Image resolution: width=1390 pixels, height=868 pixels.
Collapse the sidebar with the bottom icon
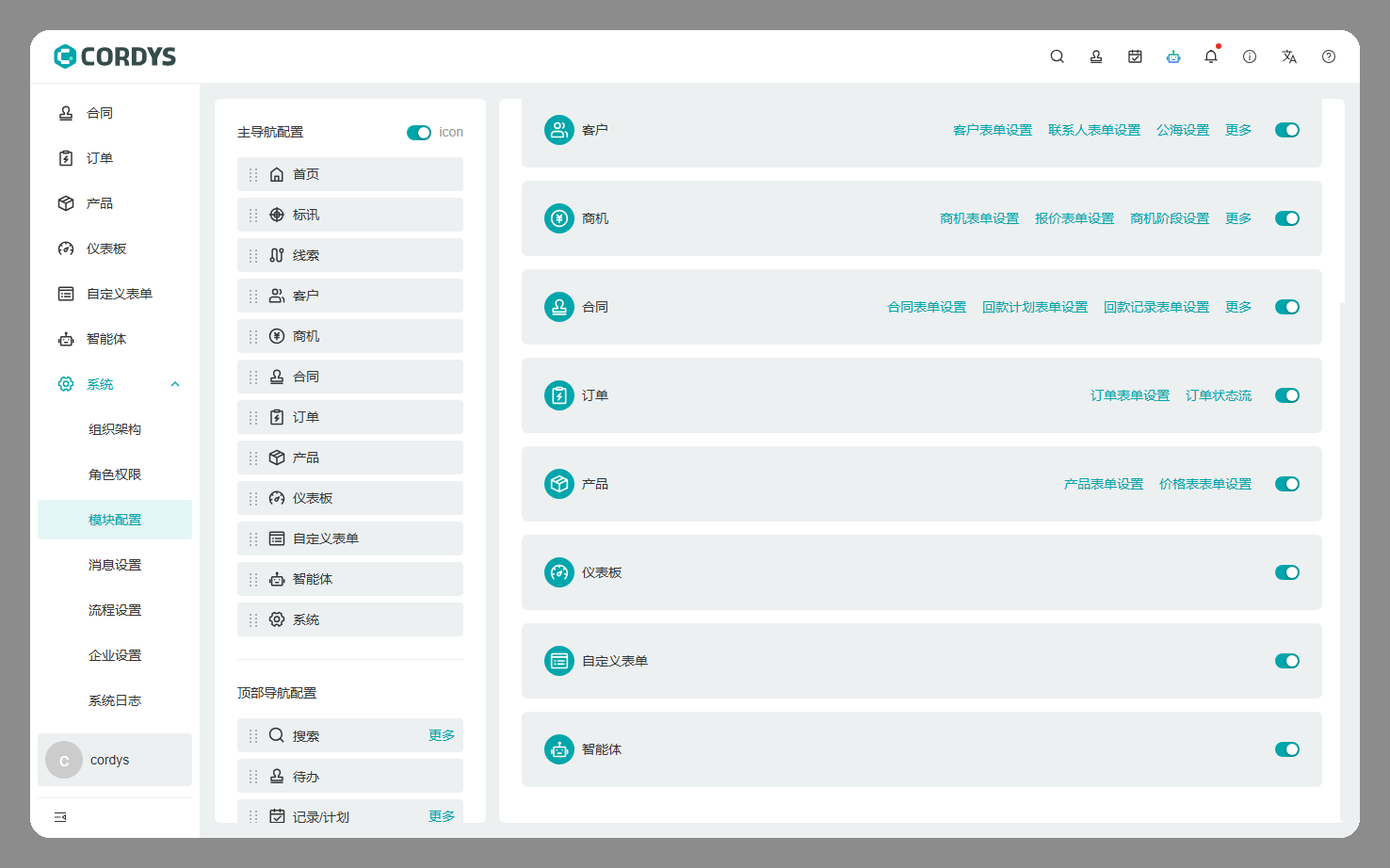60,817
